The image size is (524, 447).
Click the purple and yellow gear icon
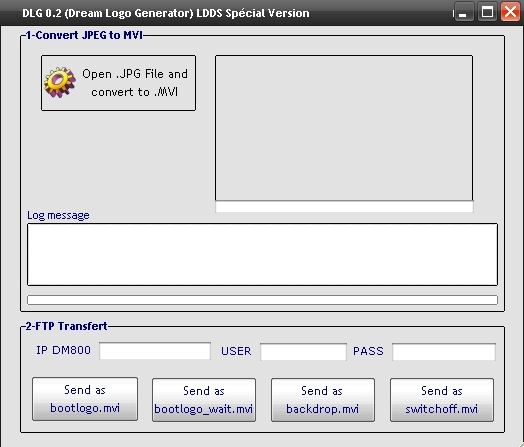coord(60,82)
